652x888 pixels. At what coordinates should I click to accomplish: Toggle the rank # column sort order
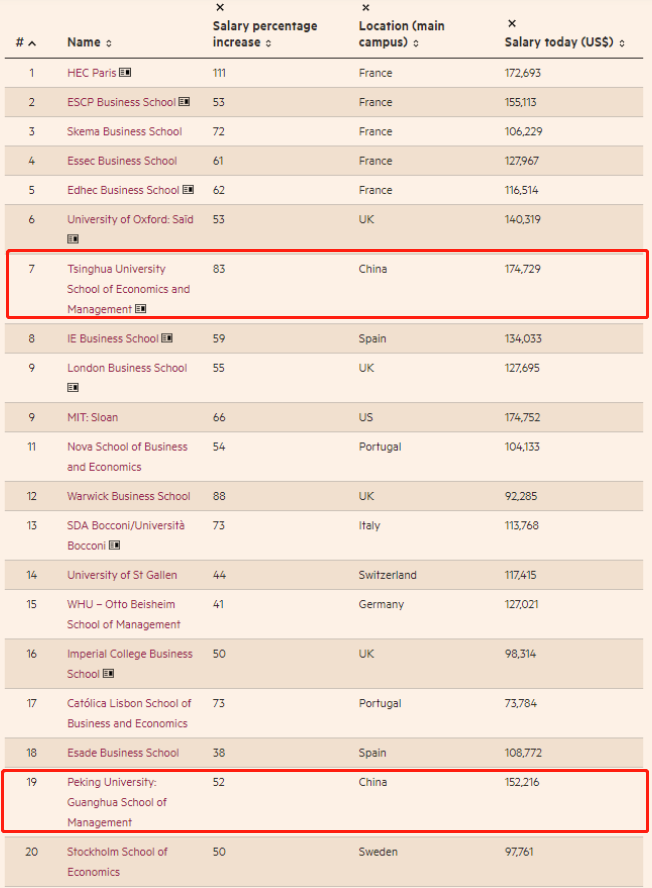[x=26, y=43]
